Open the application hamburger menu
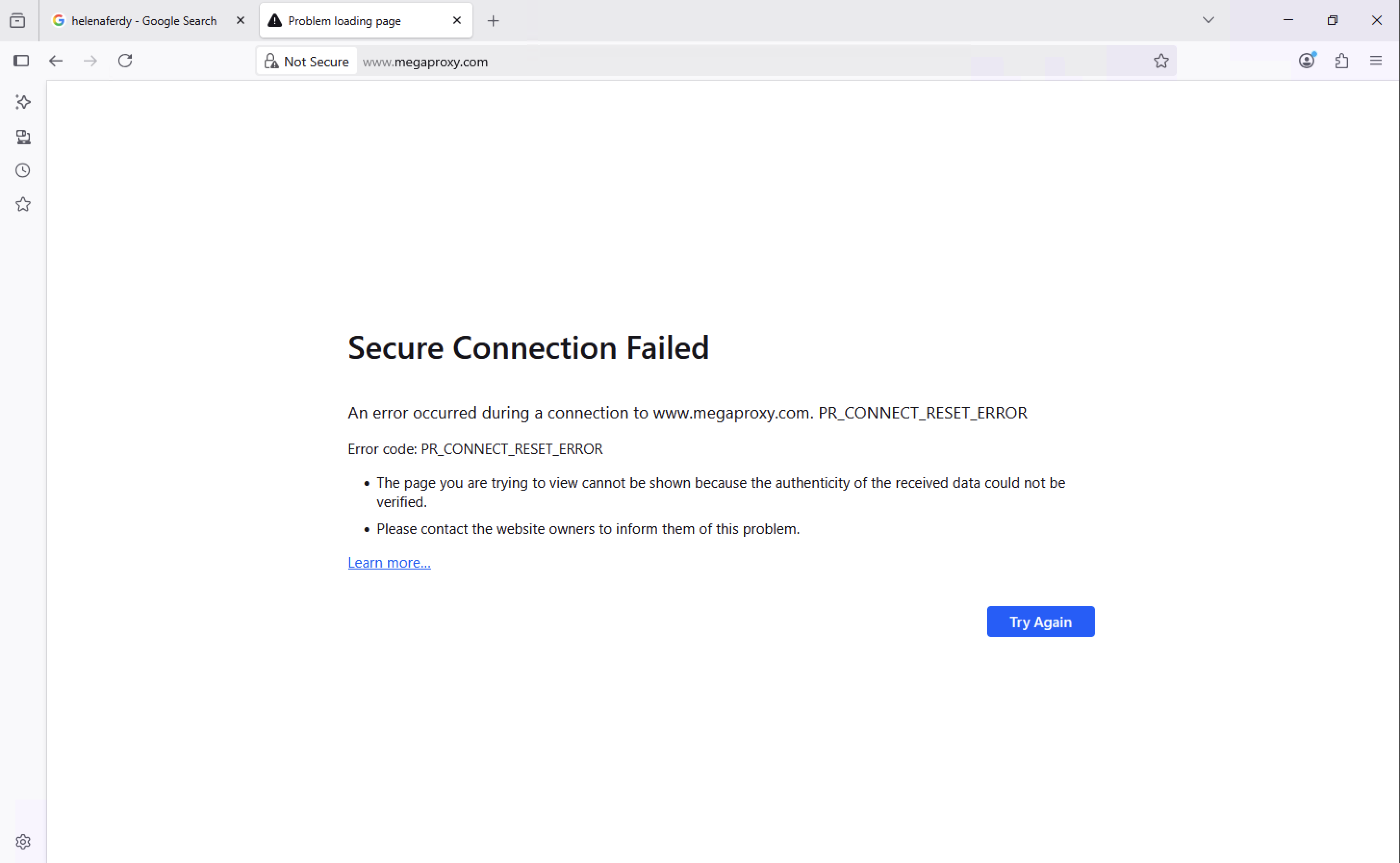The image size is (1400, 863). (x=1376, y=61)
